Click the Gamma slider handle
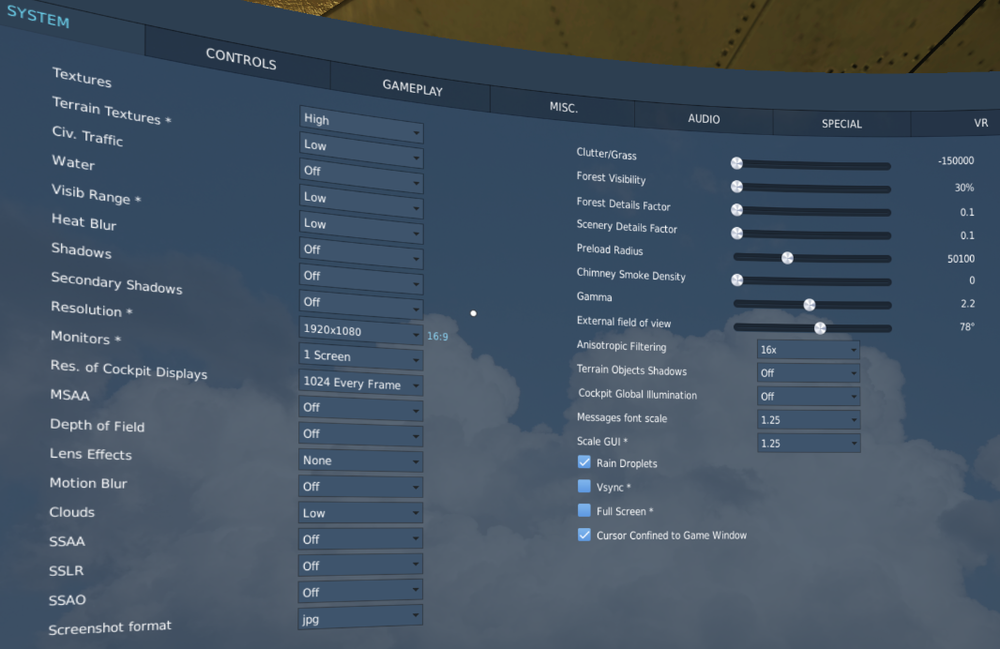The height and width of the screenshot is (649, 1000). (x=809, y=303)
